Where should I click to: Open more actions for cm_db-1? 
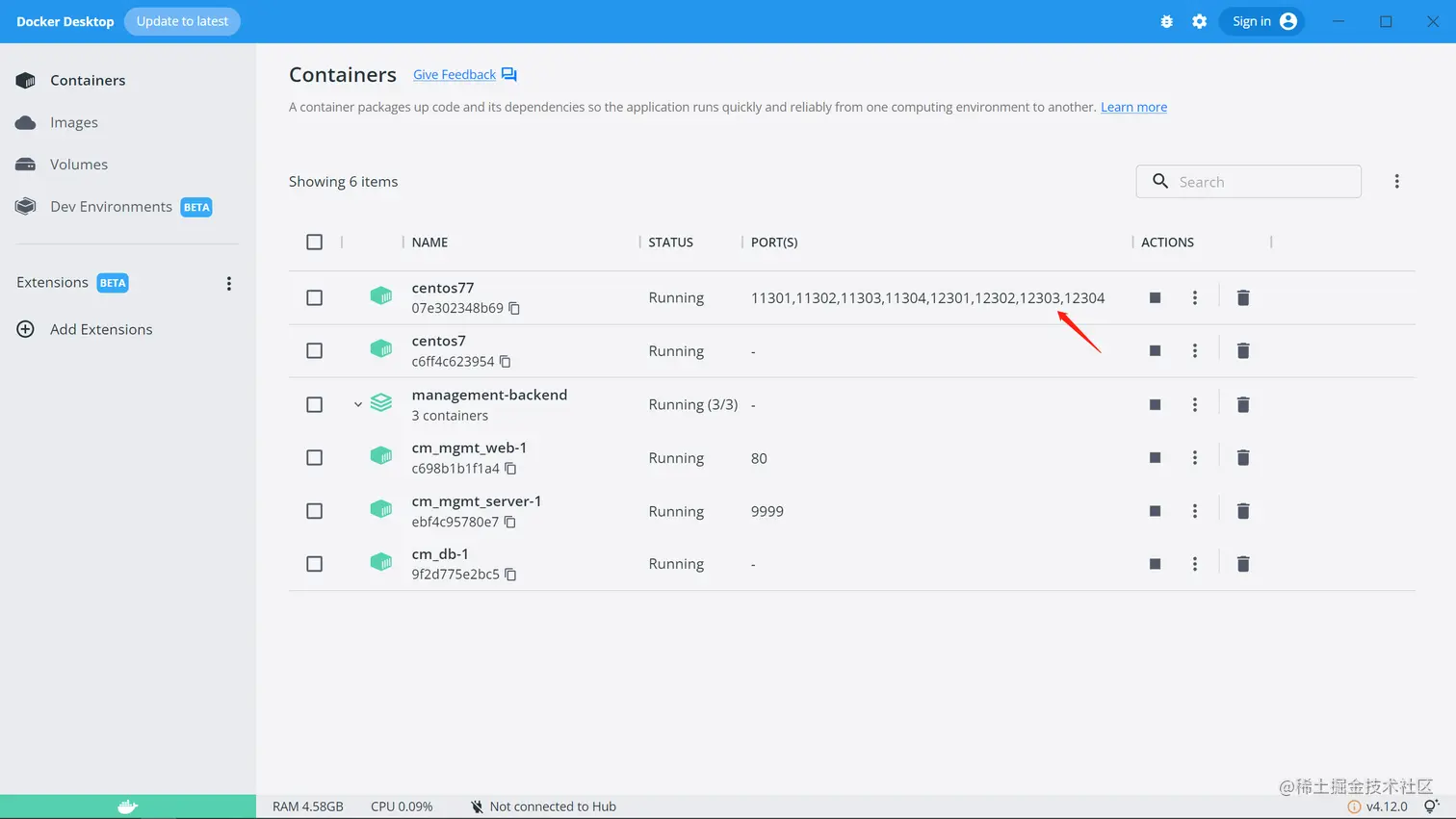(1195, 564)
